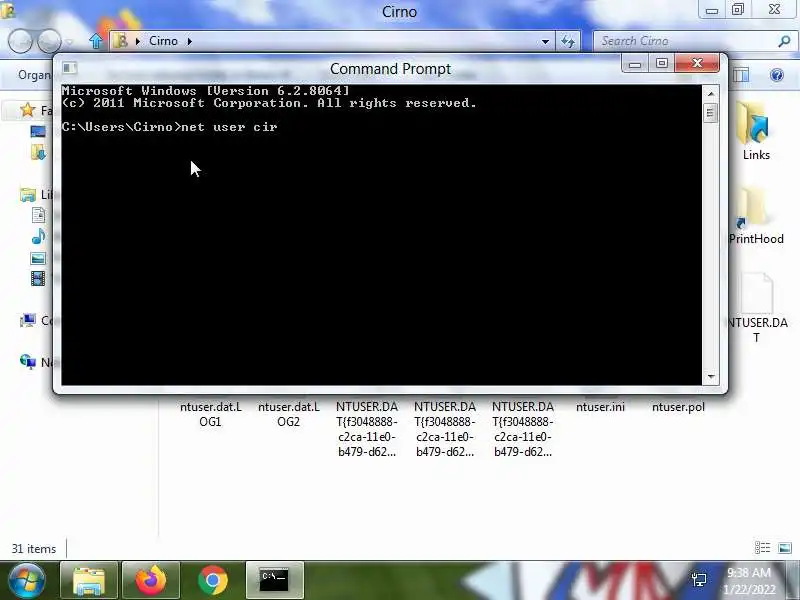800x600 pixels.
Task: Select the ntuser.dat.LOG2 file
Action: tap(289, 414)
